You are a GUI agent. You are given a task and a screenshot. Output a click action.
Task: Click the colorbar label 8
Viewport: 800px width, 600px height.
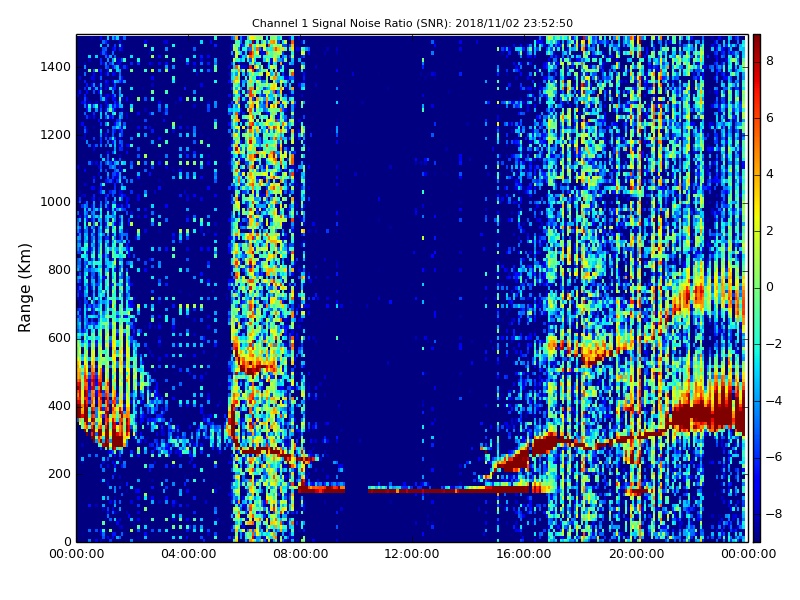tap(770, 61)
